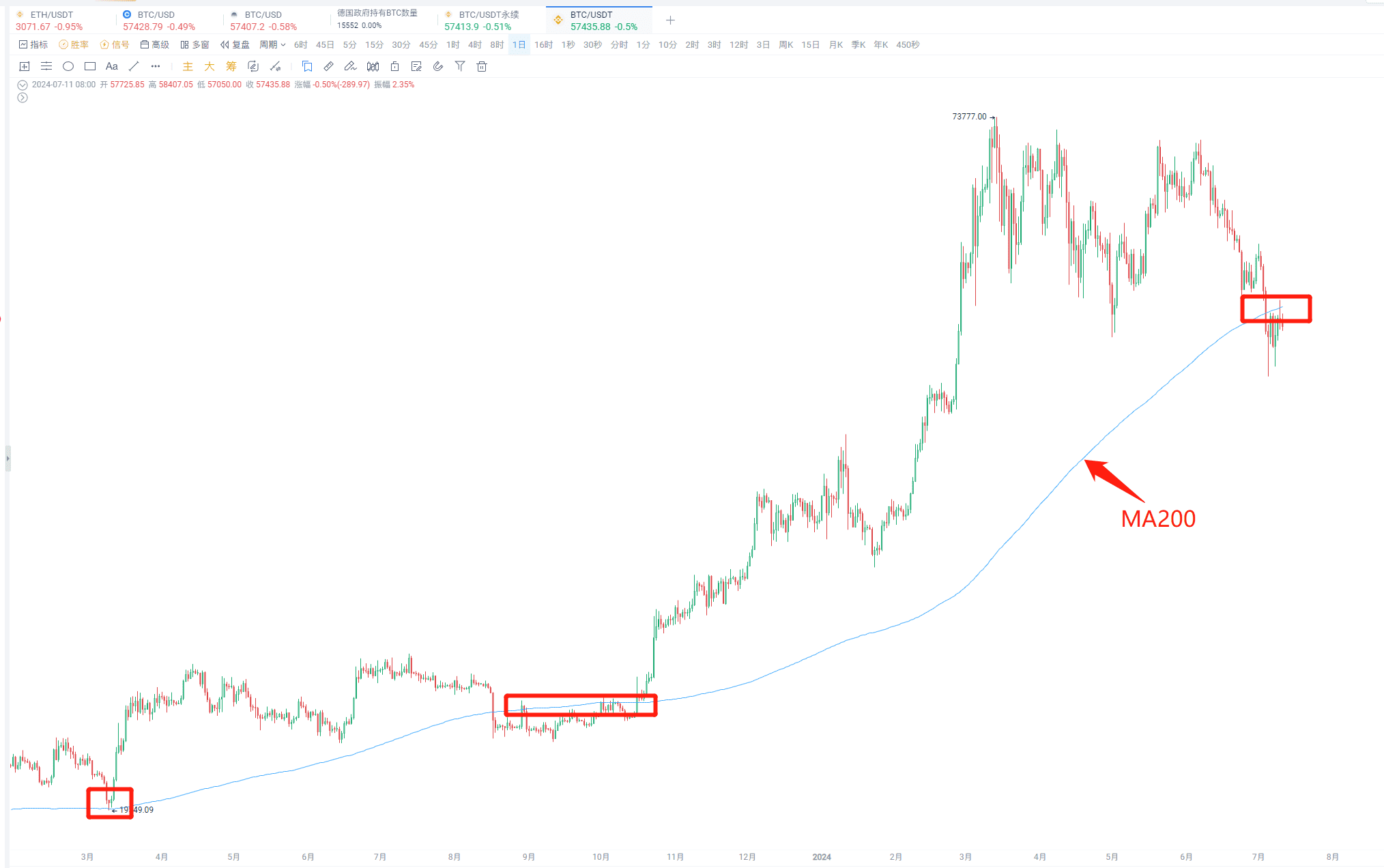Image resolution: width=1384 pixels, height=868 pixels.
Task: Click the funnel filter icon
Action: coord(460,66)
